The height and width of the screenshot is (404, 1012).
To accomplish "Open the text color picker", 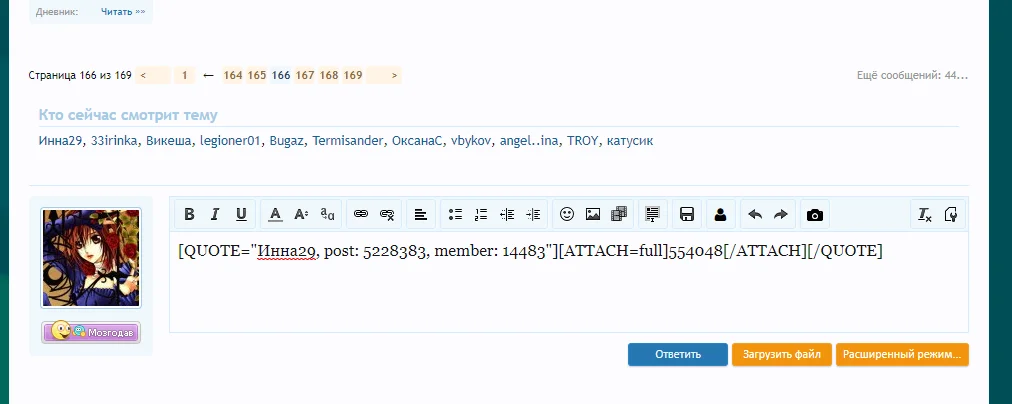I will (x=276, y=214).
